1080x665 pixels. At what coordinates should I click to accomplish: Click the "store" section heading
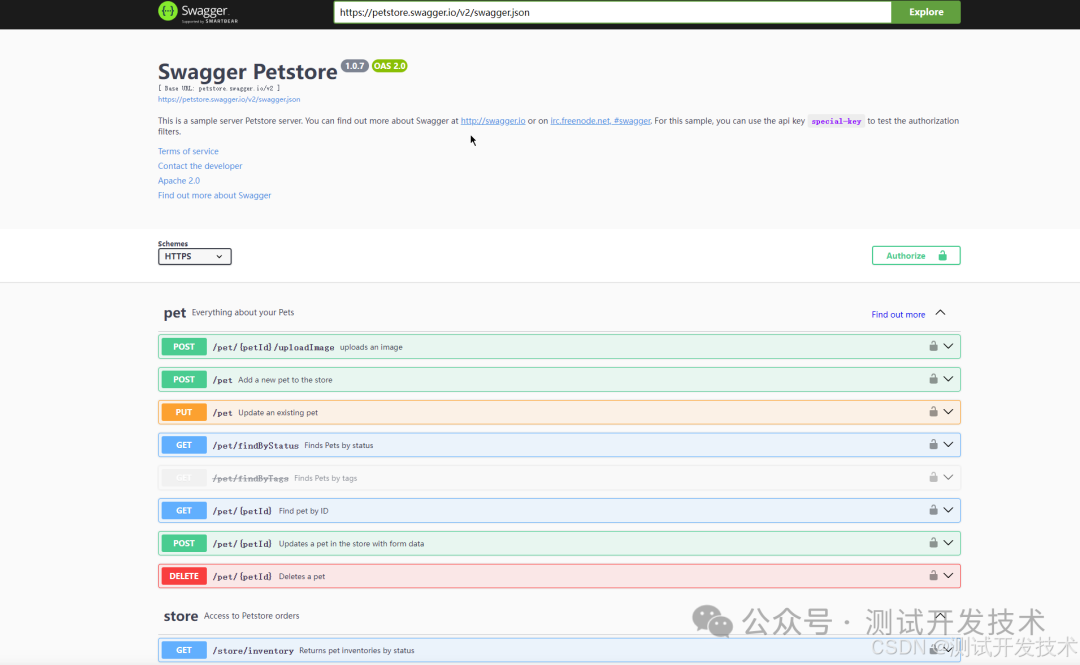(180, 616)
